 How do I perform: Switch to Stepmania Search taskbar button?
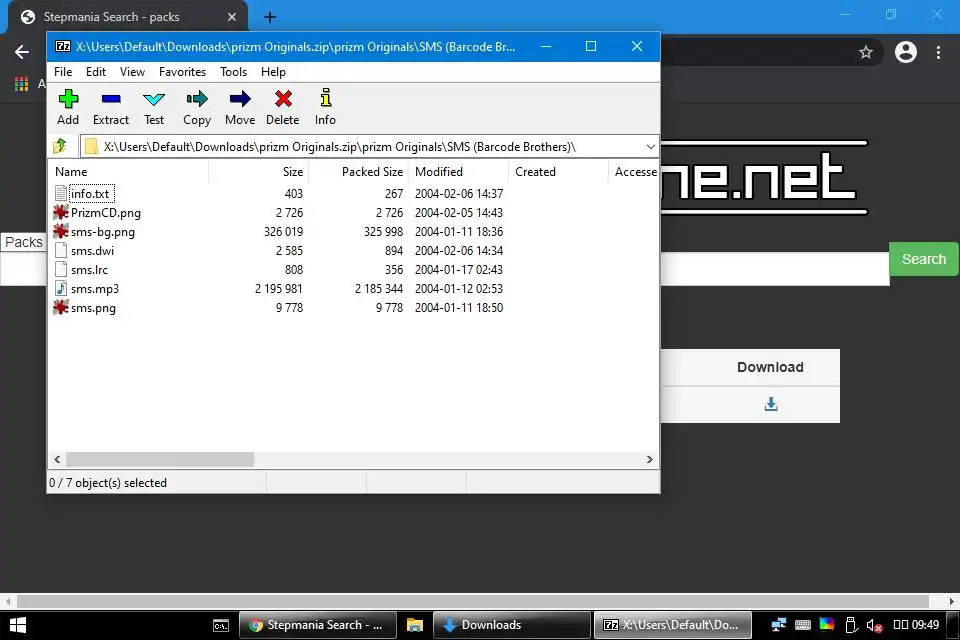(x=317, y=625)
